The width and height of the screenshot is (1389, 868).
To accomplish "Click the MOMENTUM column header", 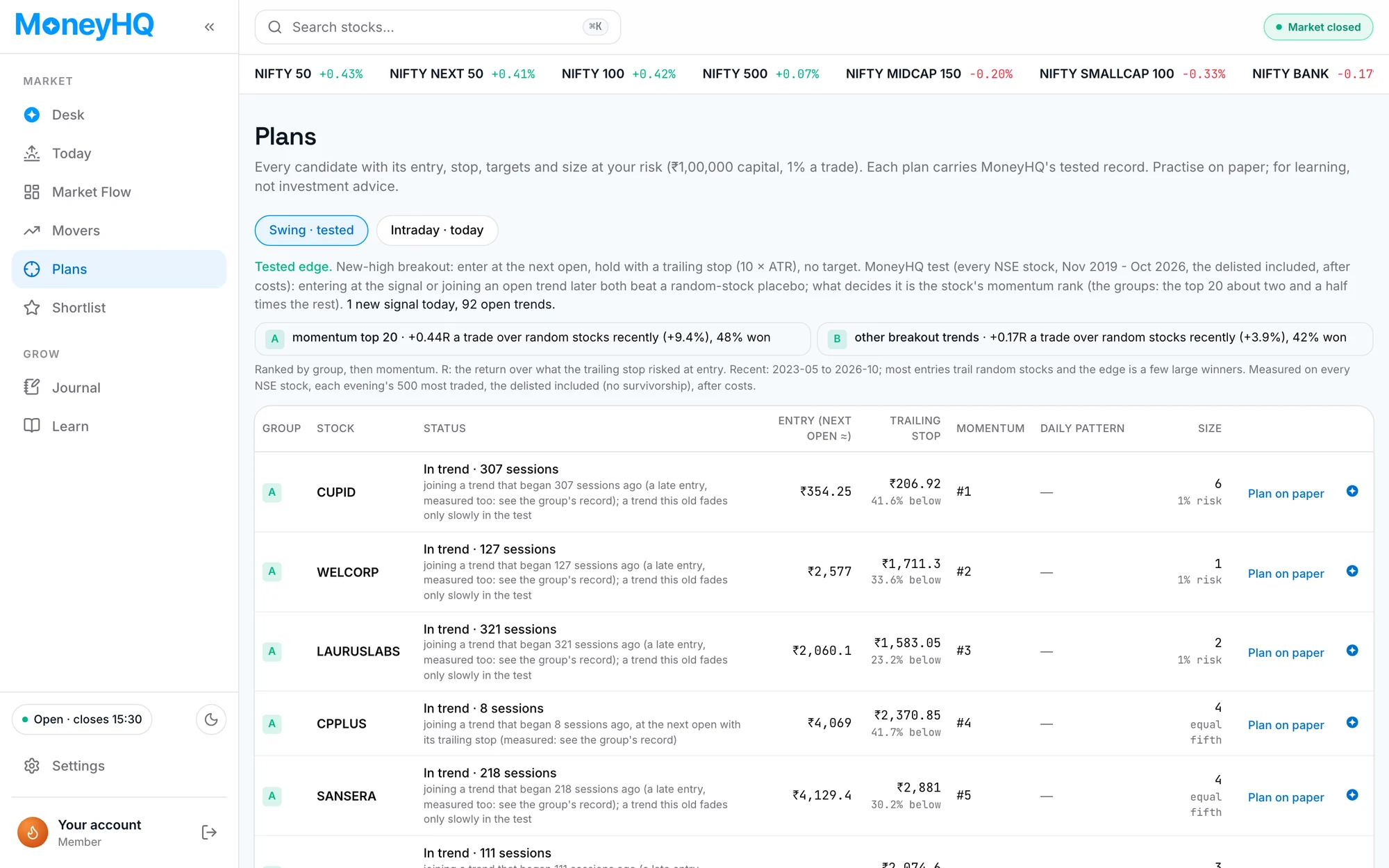I will click(x=990, y=428).
